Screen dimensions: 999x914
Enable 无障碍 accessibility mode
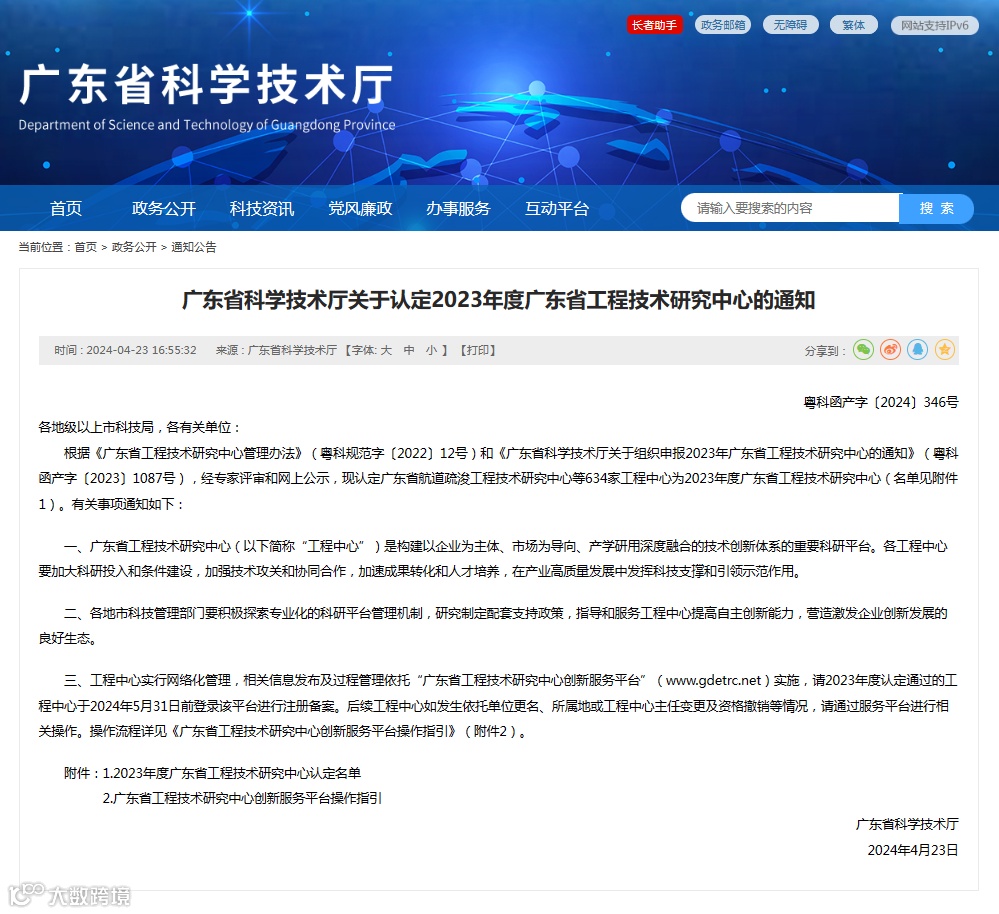(x=790, y=25)
